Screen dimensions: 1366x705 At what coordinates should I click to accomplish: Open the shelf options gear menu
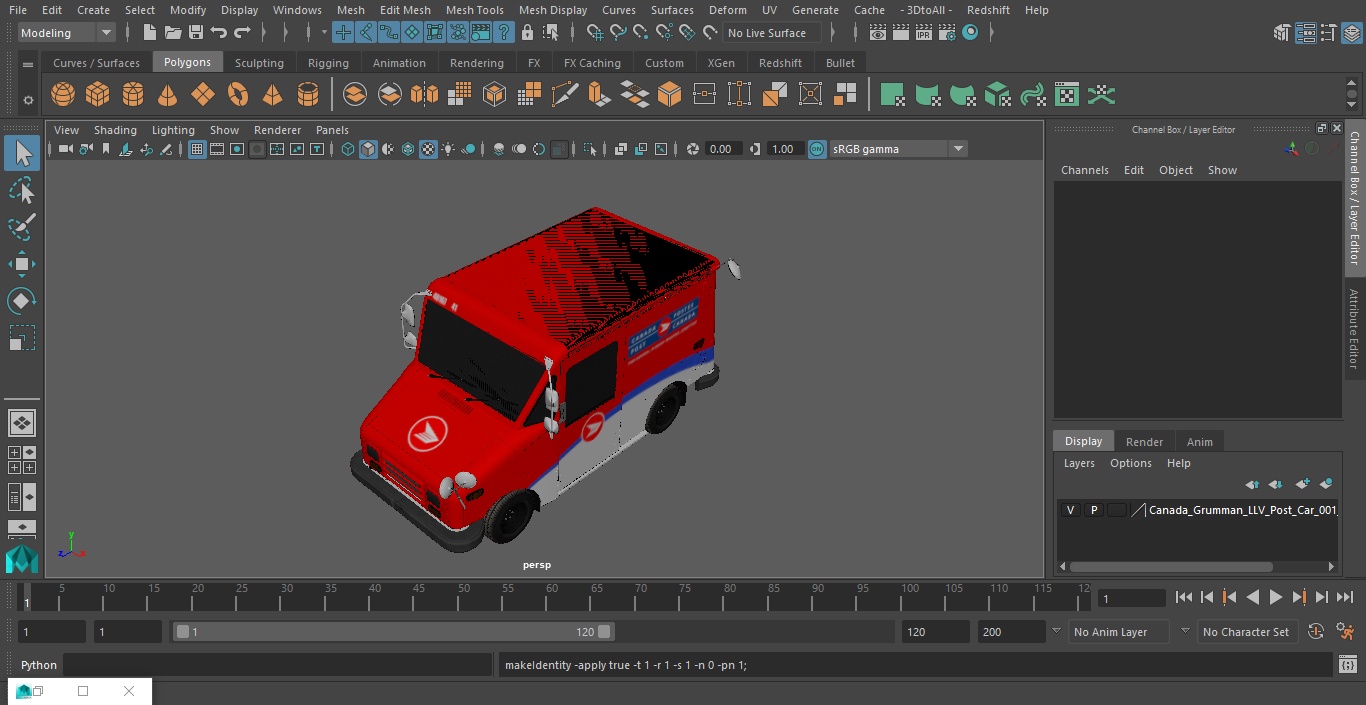[x=28, y=100]
